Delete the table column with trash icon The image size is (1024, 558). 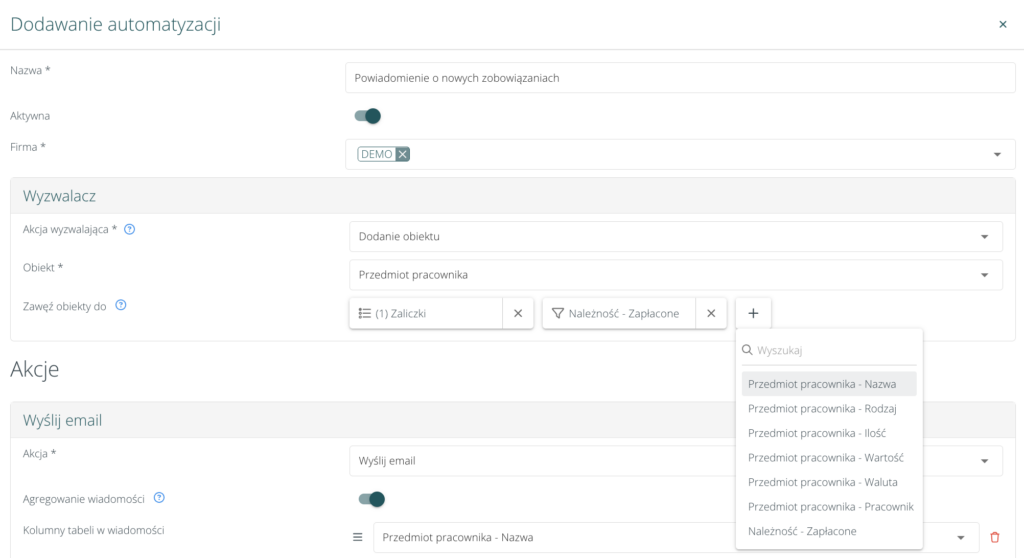pyautogui.click(x=994, y=538)
